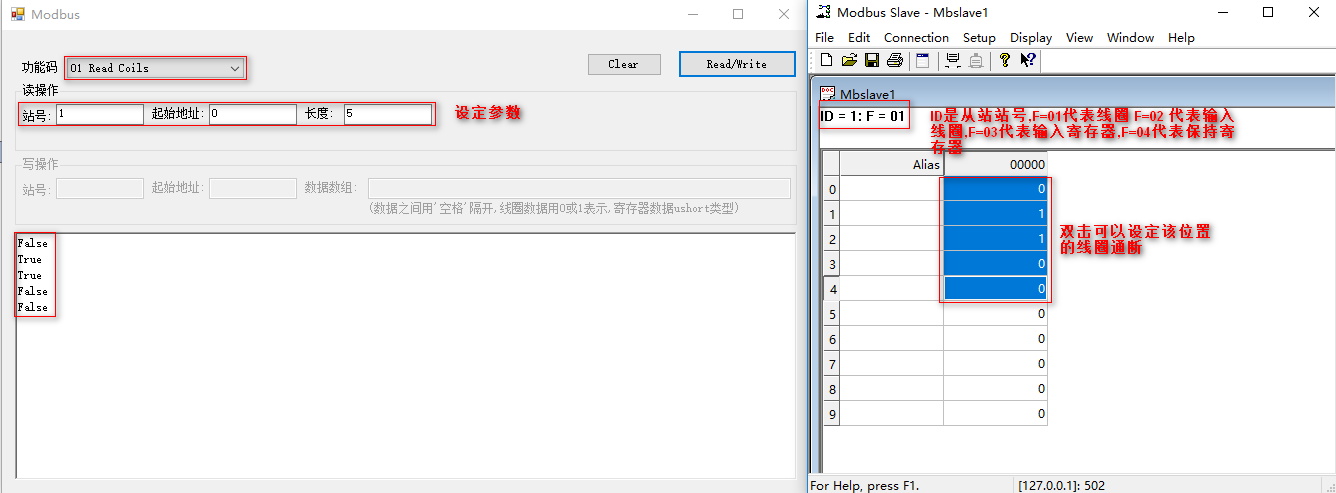Select the coil value cell in row 2

coord(996,239)
